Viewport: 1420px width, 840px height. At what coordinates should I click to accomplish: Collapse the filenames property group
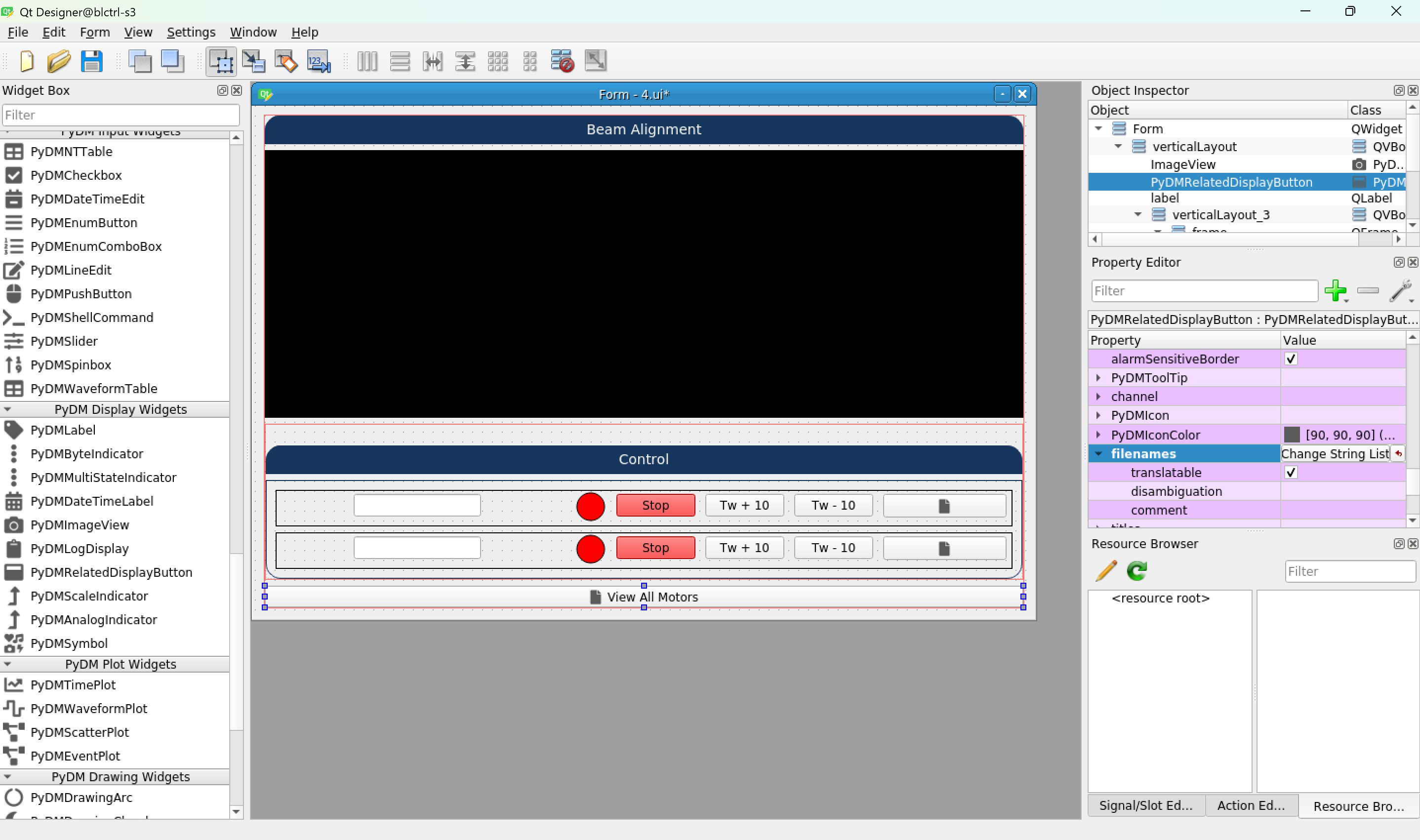[1098, 454]
